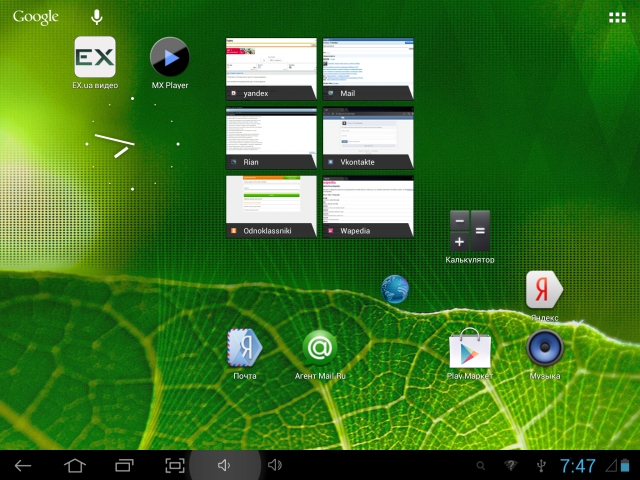Open the EX.ua video app

95,57
